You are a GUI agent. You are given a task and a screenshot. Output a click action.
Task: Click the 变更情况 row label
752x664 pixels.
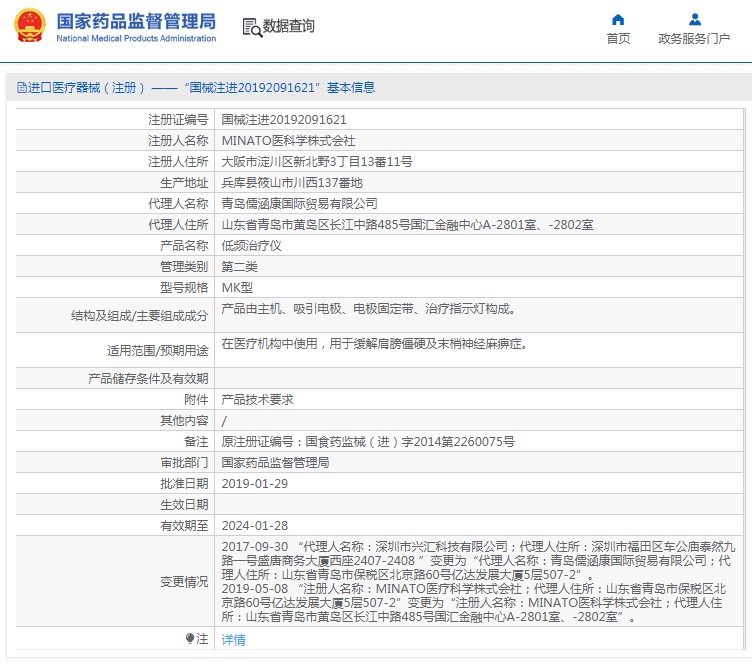tap(183, 582)
